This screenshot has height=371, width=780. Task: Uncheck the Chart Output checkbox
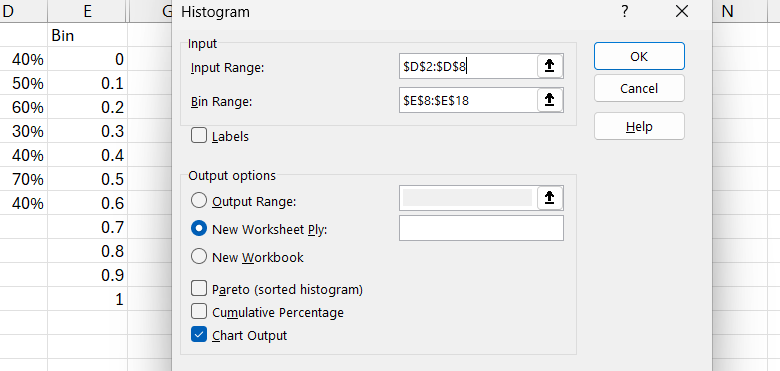199,335
